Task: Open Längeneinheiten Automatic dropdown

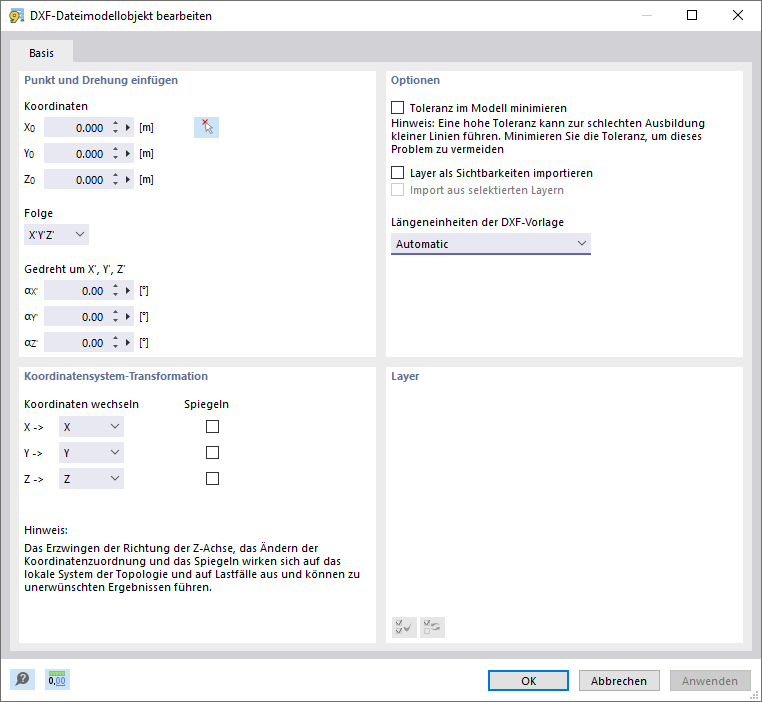Action: coord(491,243)
